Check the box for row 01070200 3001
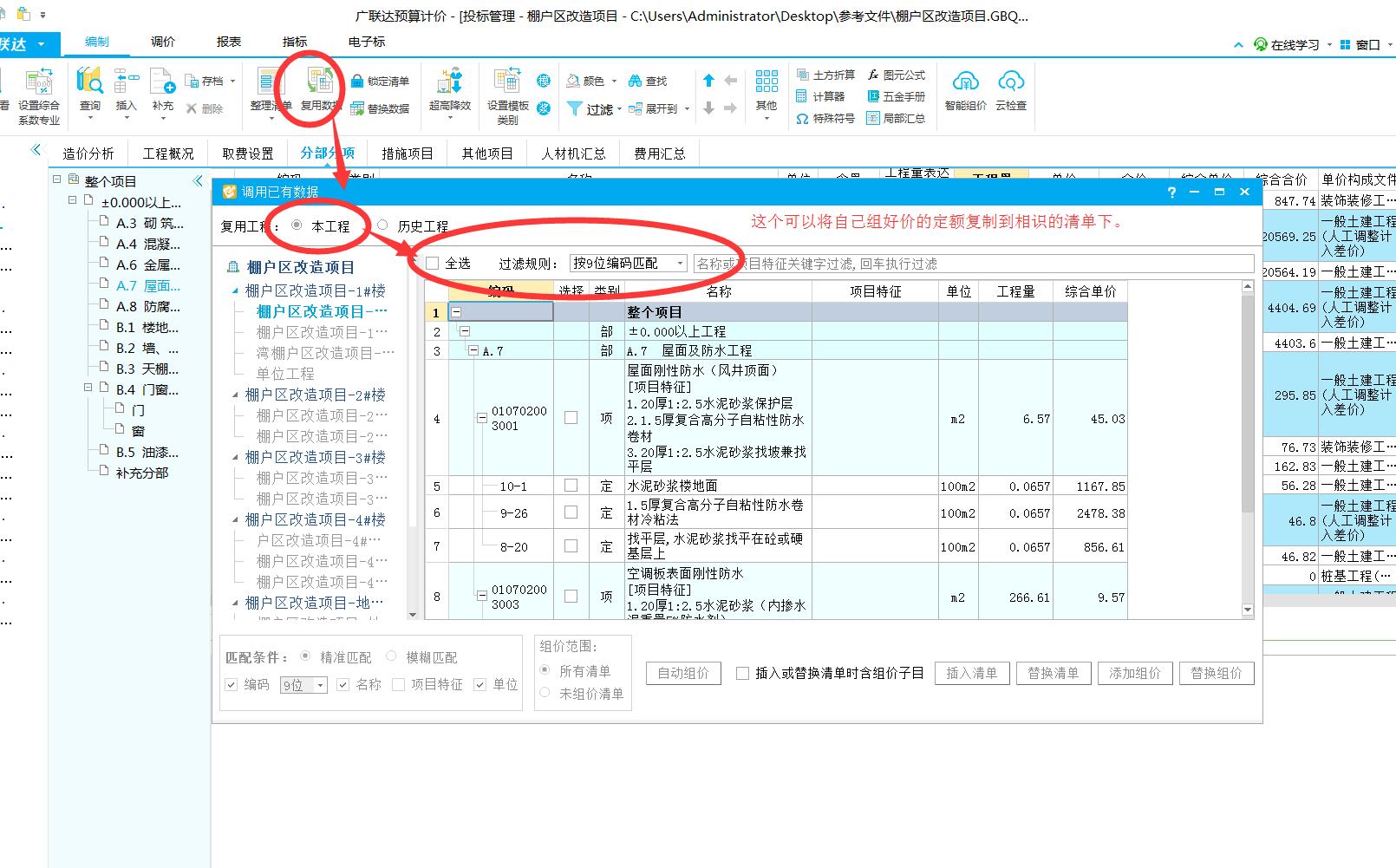1396x868 pixels. pos(571,418)
